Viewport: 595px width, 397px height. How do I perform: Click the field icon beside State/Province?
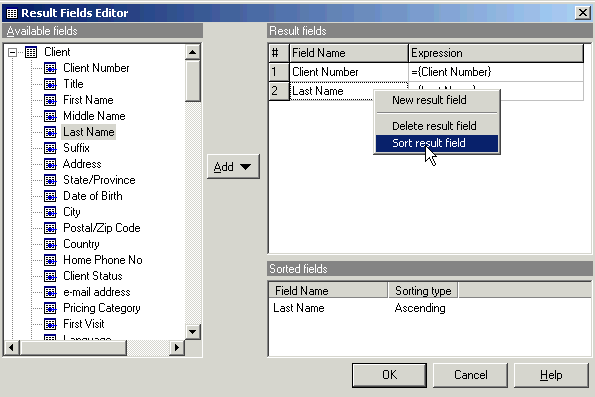point(50,180)
